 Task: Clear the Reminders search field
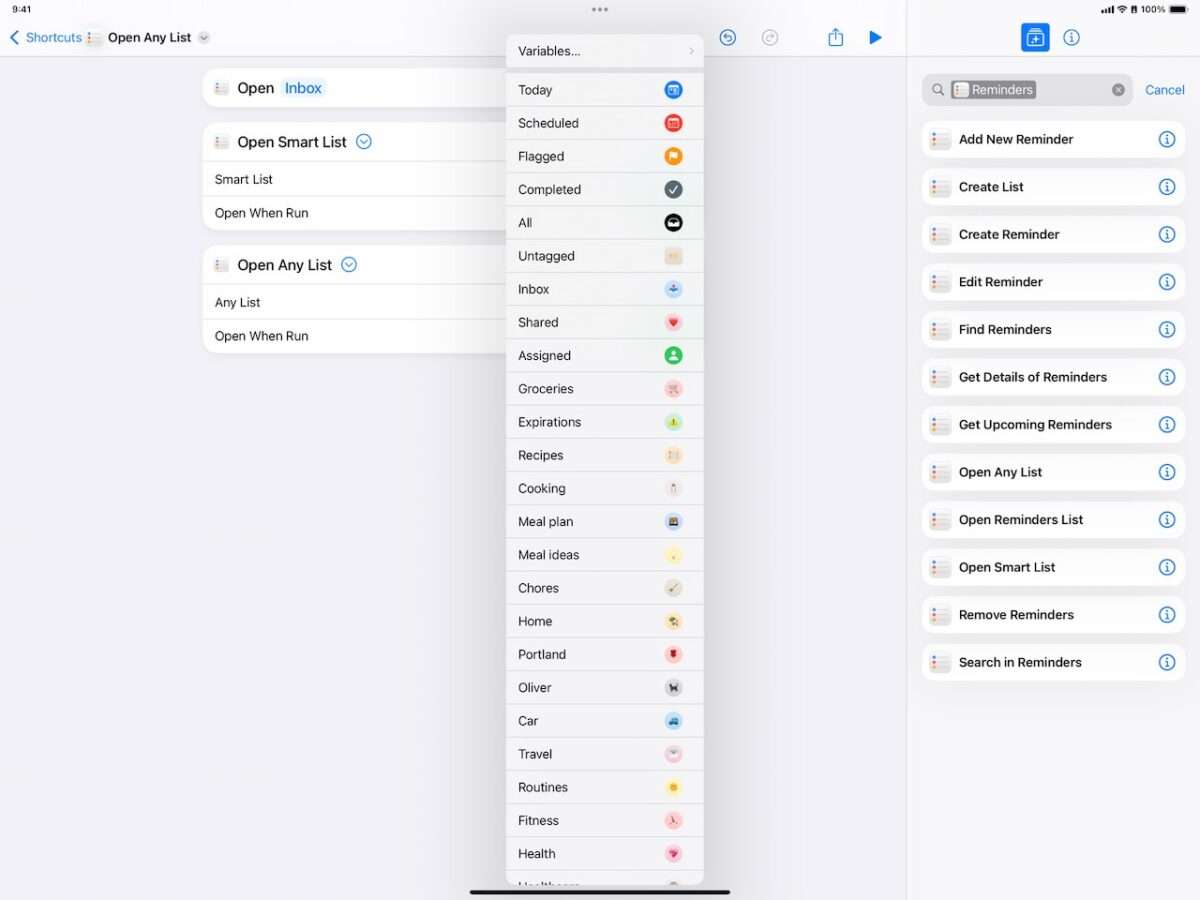click(x=1118, y=90)
